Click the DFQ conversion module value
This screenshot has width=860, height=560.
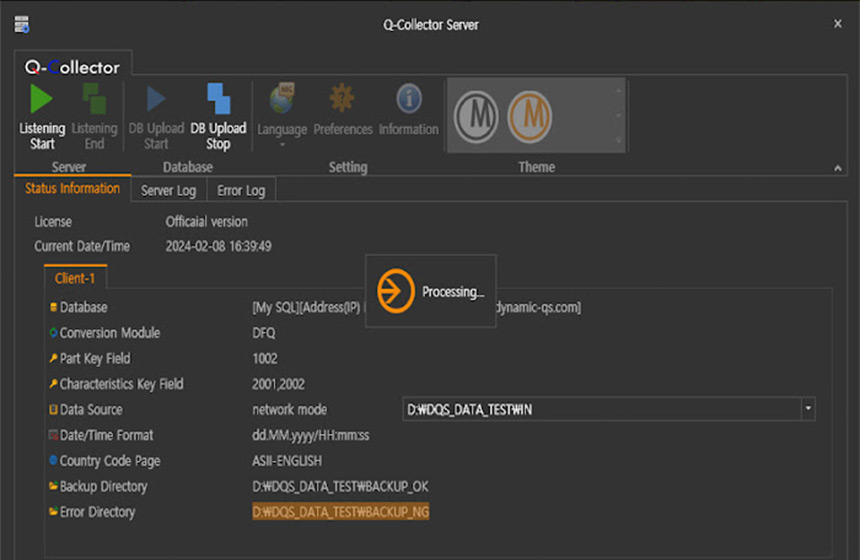point(264,333)
